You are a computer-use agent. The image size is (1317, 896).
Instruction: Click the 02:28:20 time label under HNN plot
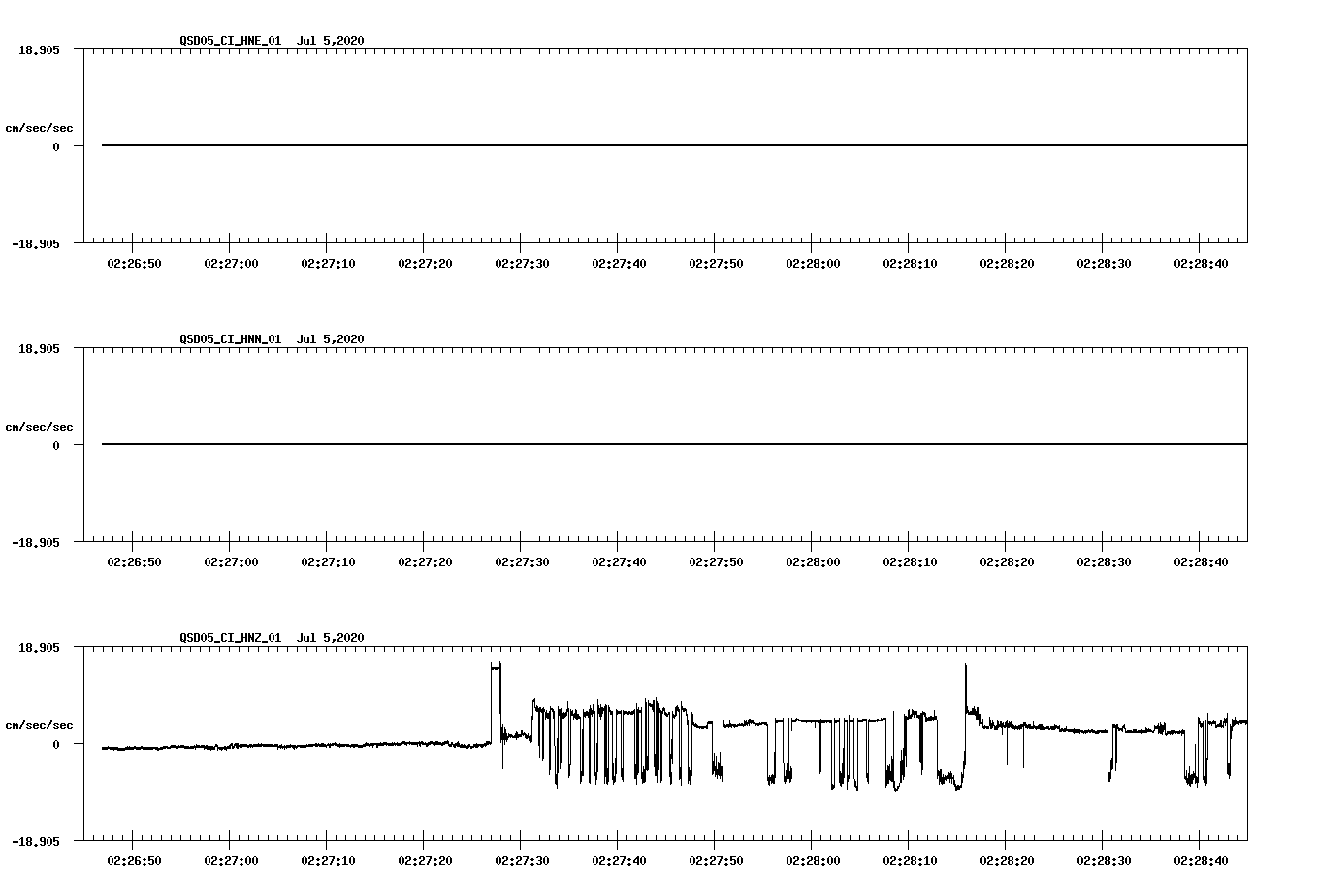(x=1007, y=562)
